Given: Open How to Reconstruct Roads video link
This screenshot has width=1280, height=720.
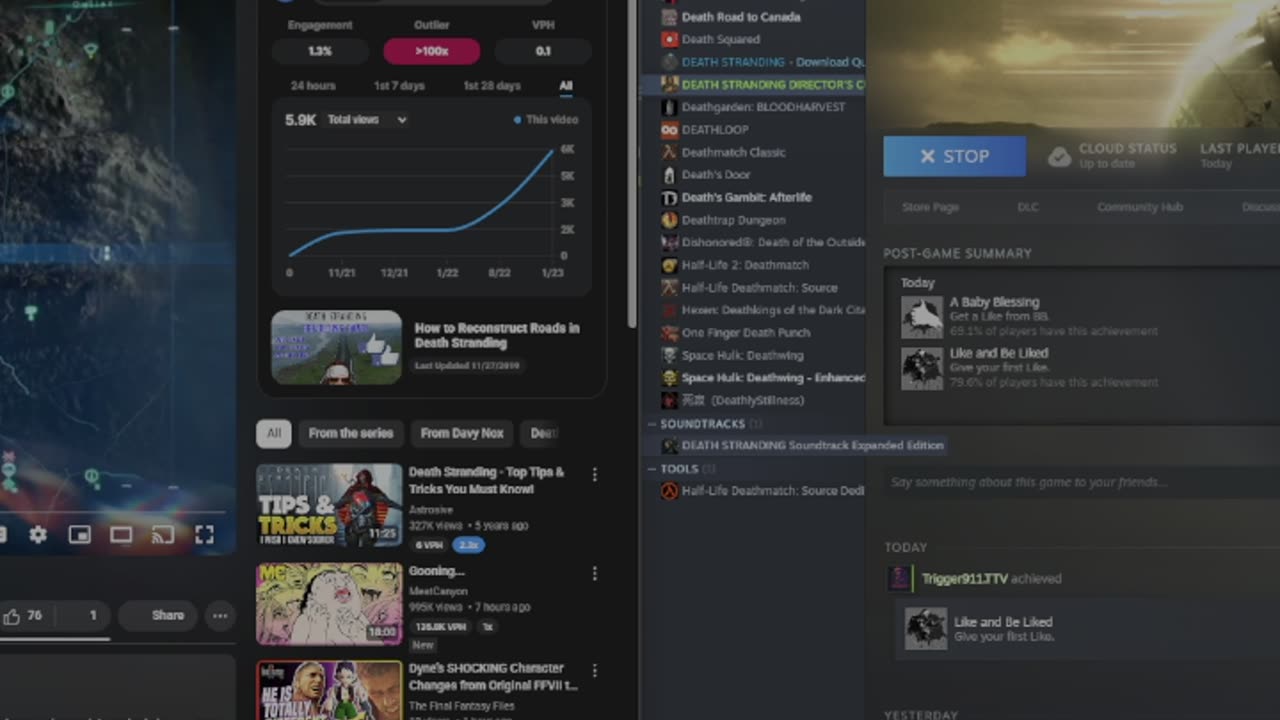Looking at the screenshot, I should 497,335.
